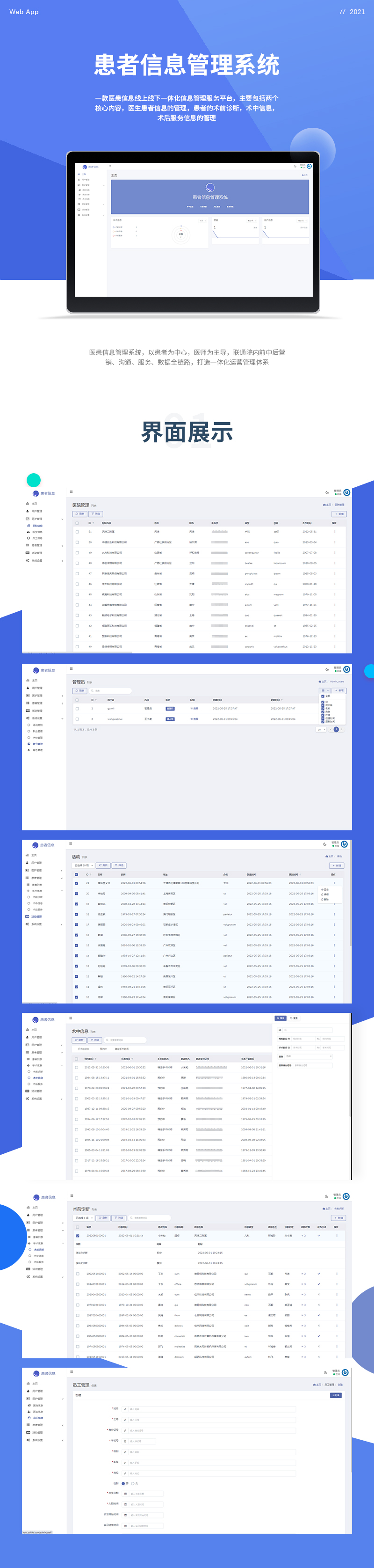Switch dark mode moon icon on 医院管理 page
The height and width of the screenshot is (1568, 374).
(327, 492)
